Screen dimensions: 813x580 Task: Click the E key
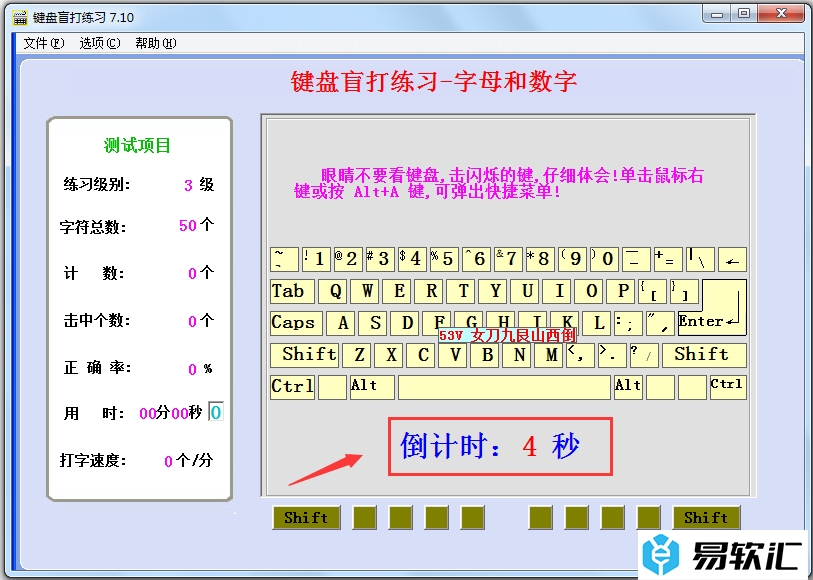[x=397, y=291]
